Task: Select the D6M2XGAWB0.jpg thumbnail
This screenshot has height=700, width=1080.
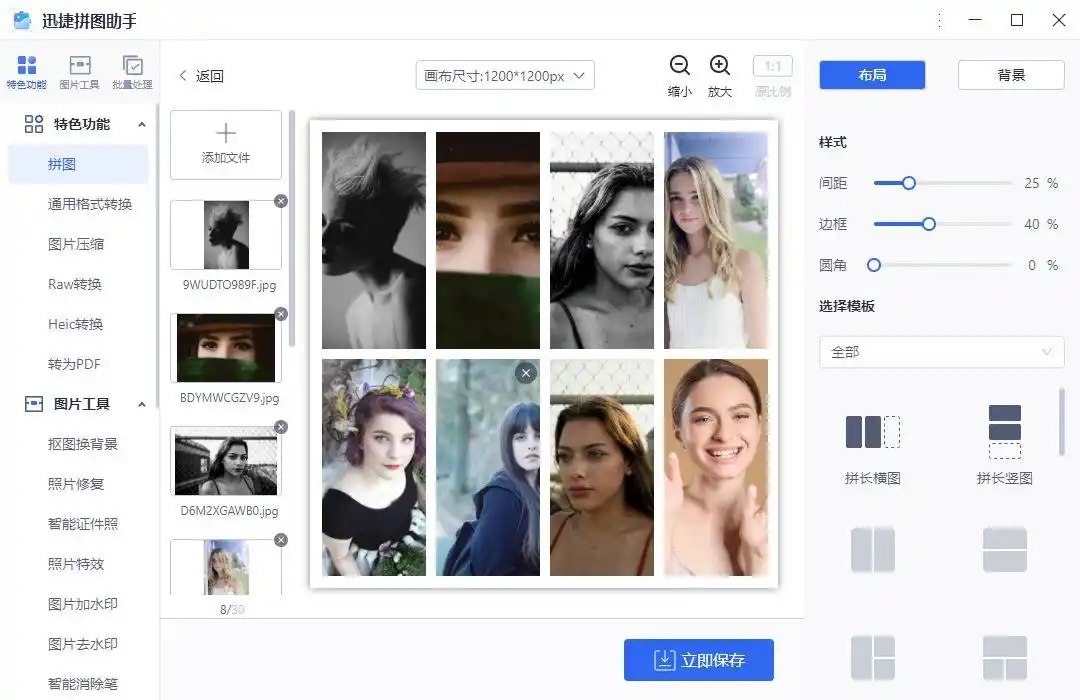Action: pyautogui.click(x=226, y=462)
